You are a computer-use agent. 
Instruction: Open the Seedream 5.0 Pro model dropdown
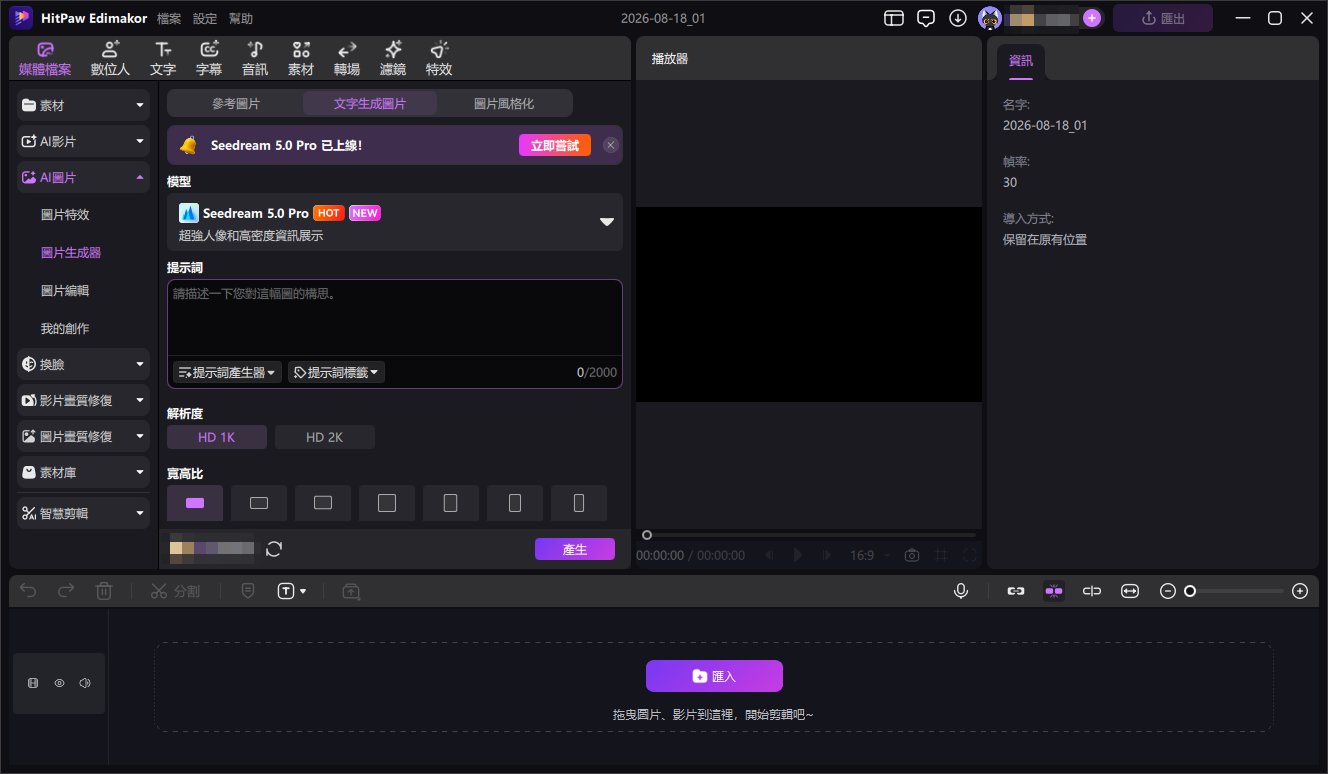(395, 222)
